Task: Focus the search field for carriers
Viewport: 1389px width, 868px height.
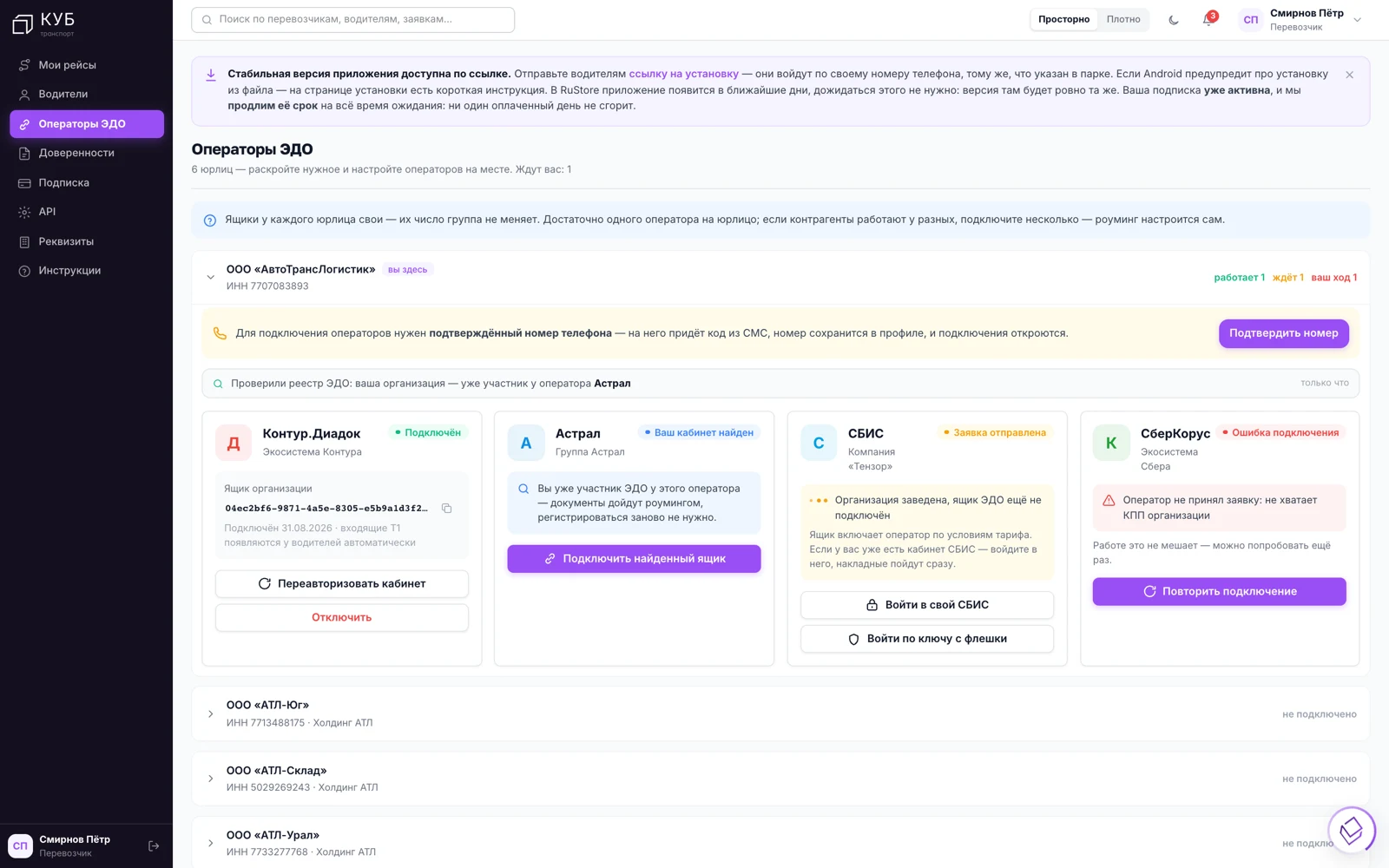Action: (353, 20)
